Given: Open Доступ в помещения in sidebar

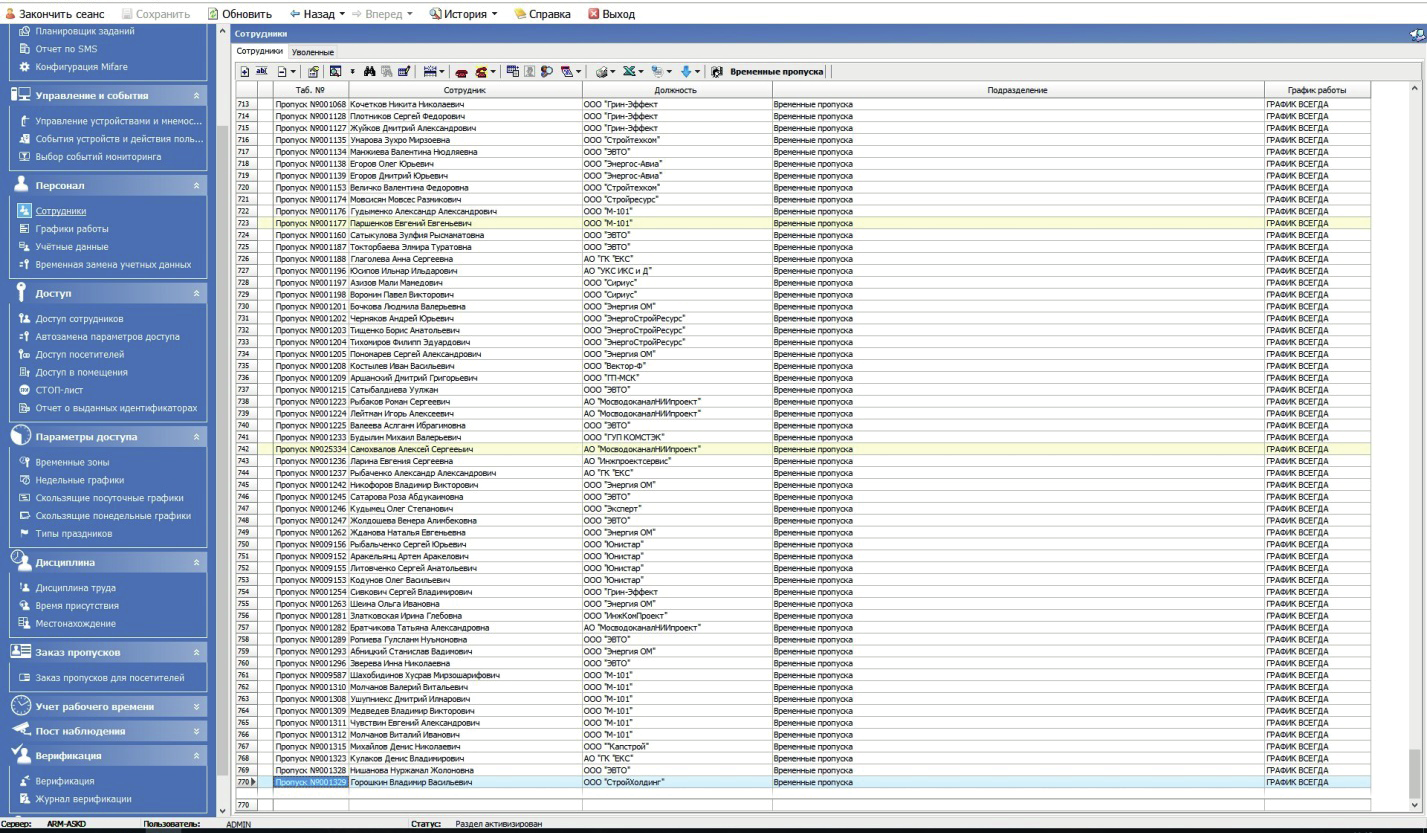Looking at the screenshot, I should point(80,372).
